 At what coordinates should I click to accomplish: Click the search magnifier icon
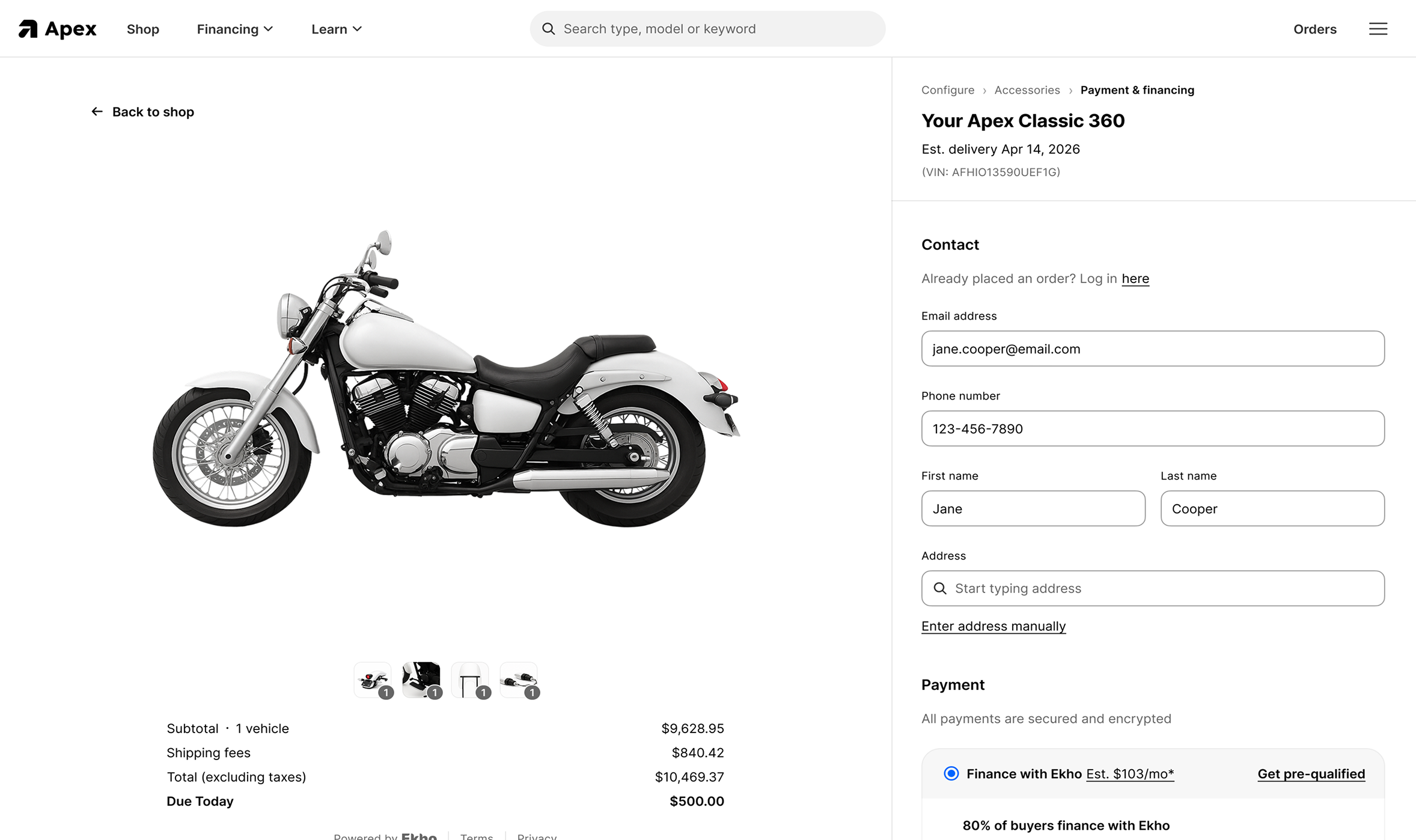(x=548, y=28)
